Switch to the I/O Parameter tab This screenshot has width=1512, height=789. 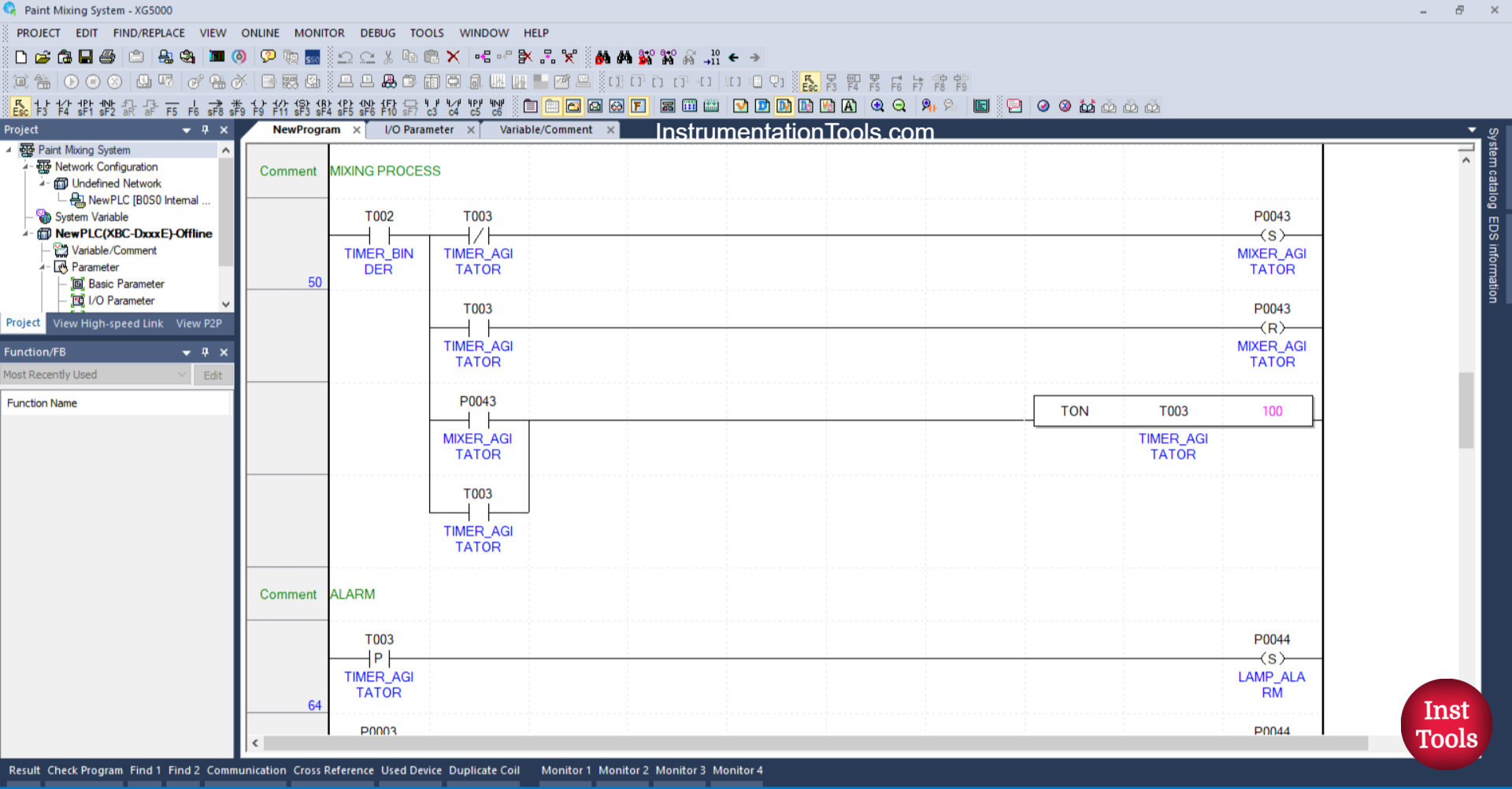(417, 129)
